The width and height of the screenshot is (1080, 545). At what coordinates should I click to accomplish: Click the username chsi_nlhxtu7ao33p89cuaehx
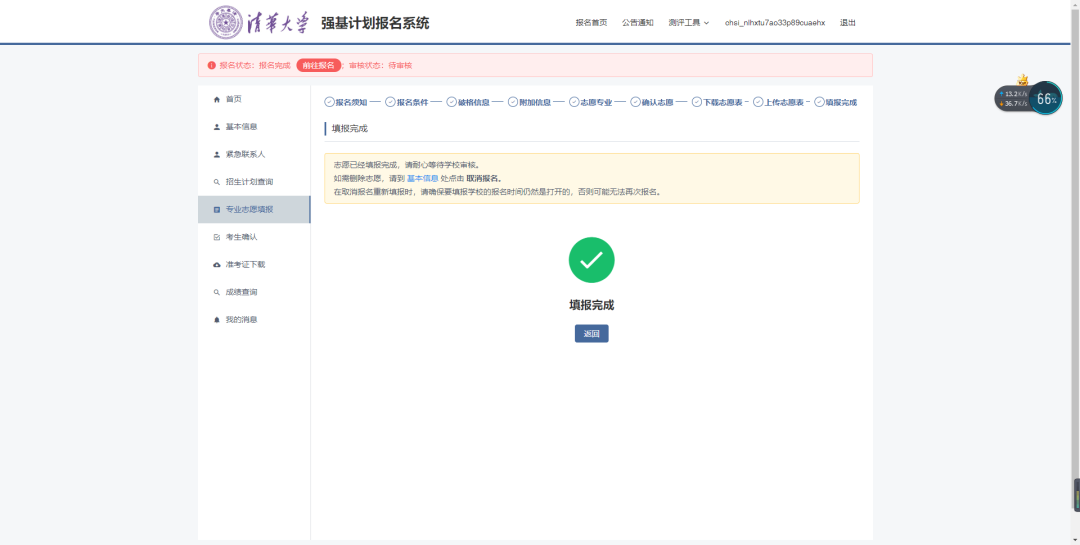(775, 23)
